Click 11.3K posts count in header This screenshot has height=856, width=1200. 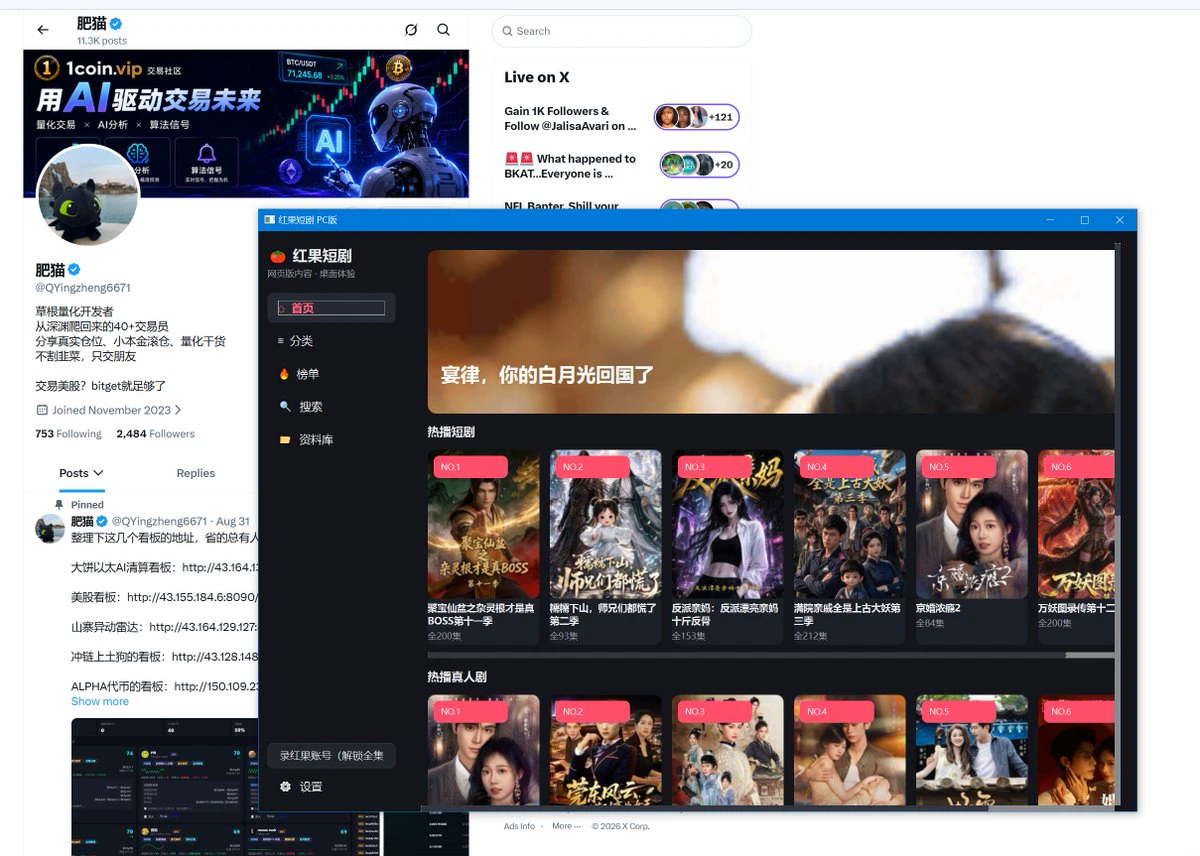[102, 41]
